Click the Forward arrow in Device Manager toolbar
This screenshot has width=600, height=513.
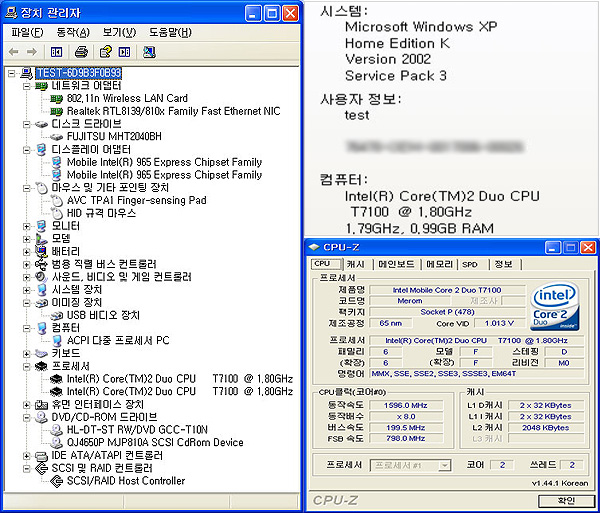click(x=32, y=52)
